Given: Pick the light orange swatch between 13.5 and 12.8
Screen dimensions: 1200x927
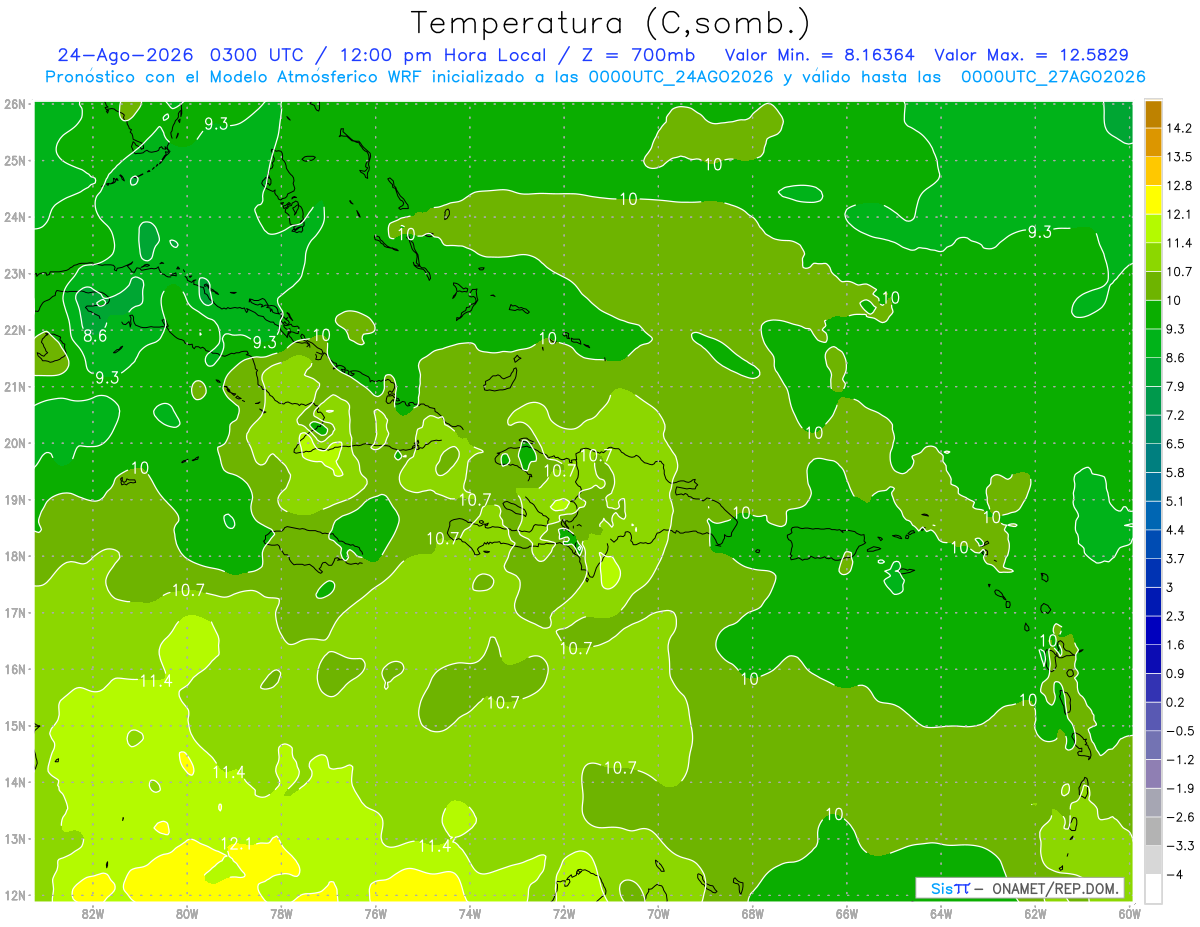Looking at the screenshot, I should 1153,171.
